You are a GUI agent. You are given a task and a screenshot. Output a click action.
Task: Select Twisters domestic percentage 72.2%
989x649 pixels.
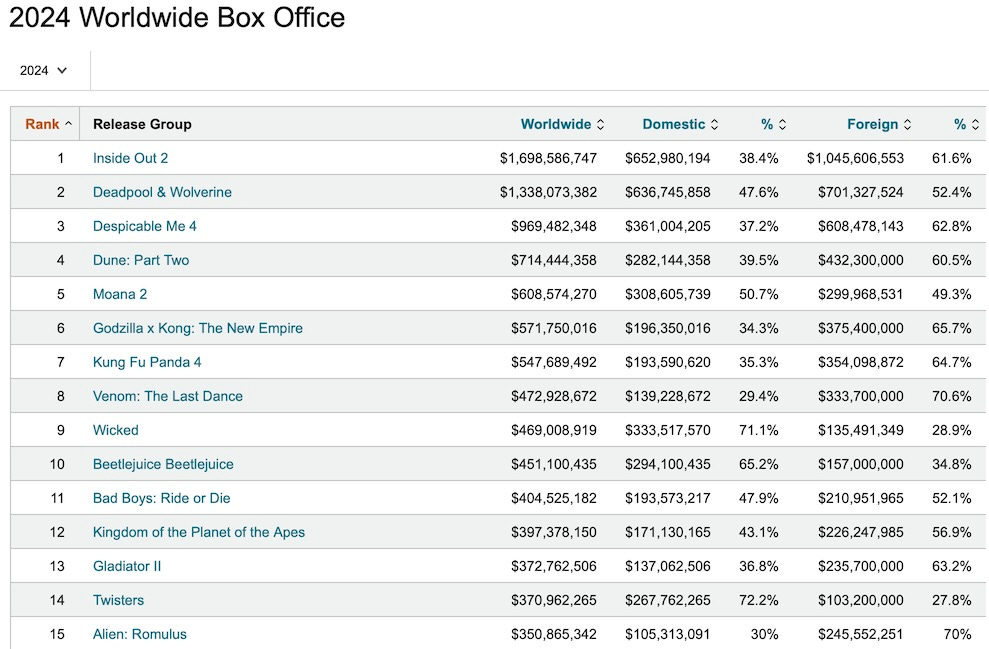coord(758,601)
